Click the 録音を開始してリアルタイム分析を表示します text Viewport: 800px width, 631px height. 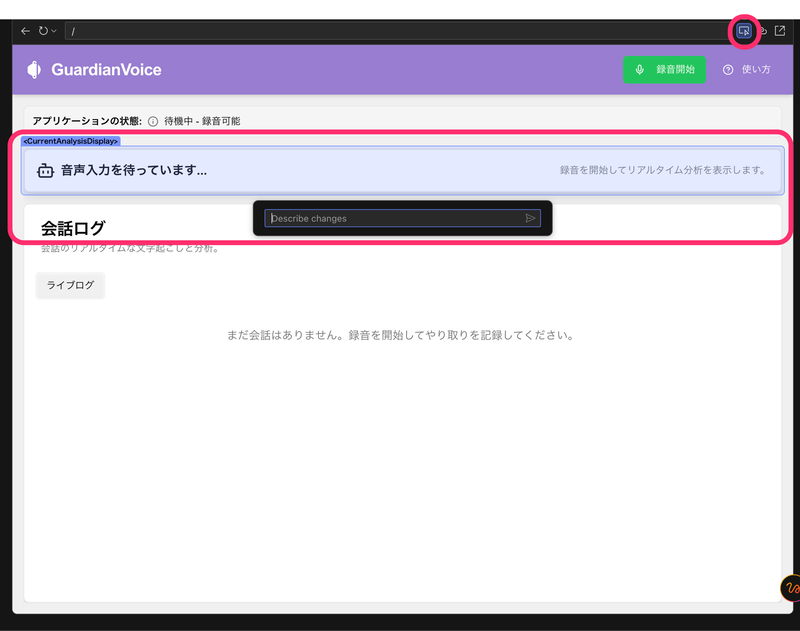[662, 170]
